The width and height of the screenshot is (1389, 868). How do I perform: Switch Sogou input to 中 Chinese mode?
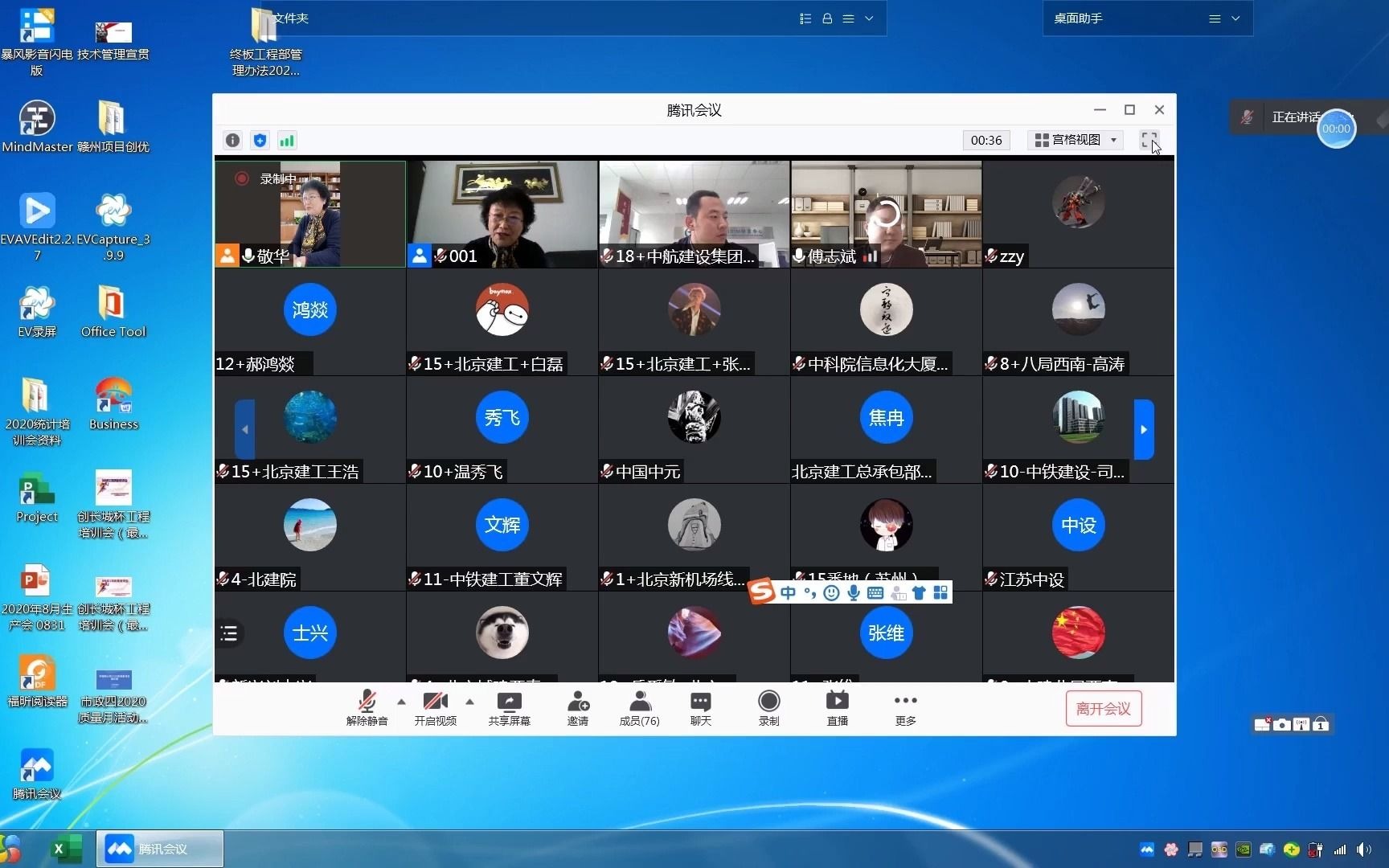click(788, 593)
